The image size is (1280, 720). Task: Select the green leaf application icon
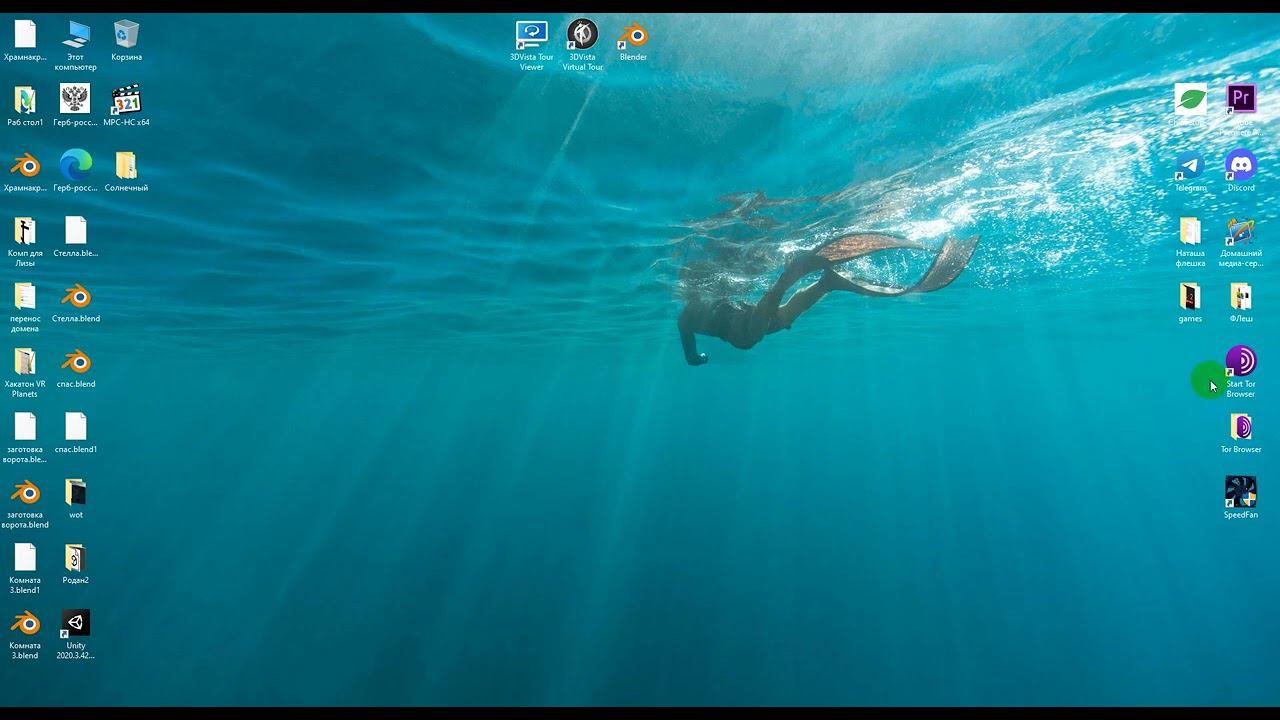click(x=1190, y=100)
